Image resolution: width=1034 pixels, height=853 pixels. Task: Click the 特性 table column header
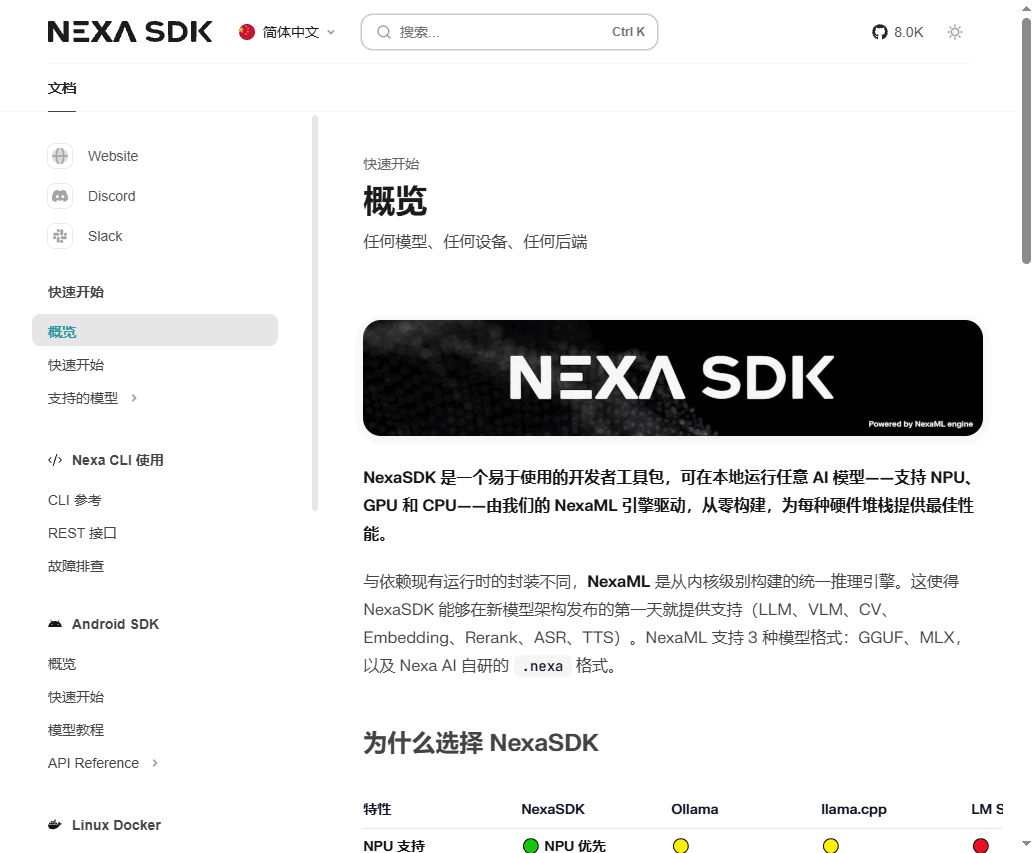tap(377, 809)
